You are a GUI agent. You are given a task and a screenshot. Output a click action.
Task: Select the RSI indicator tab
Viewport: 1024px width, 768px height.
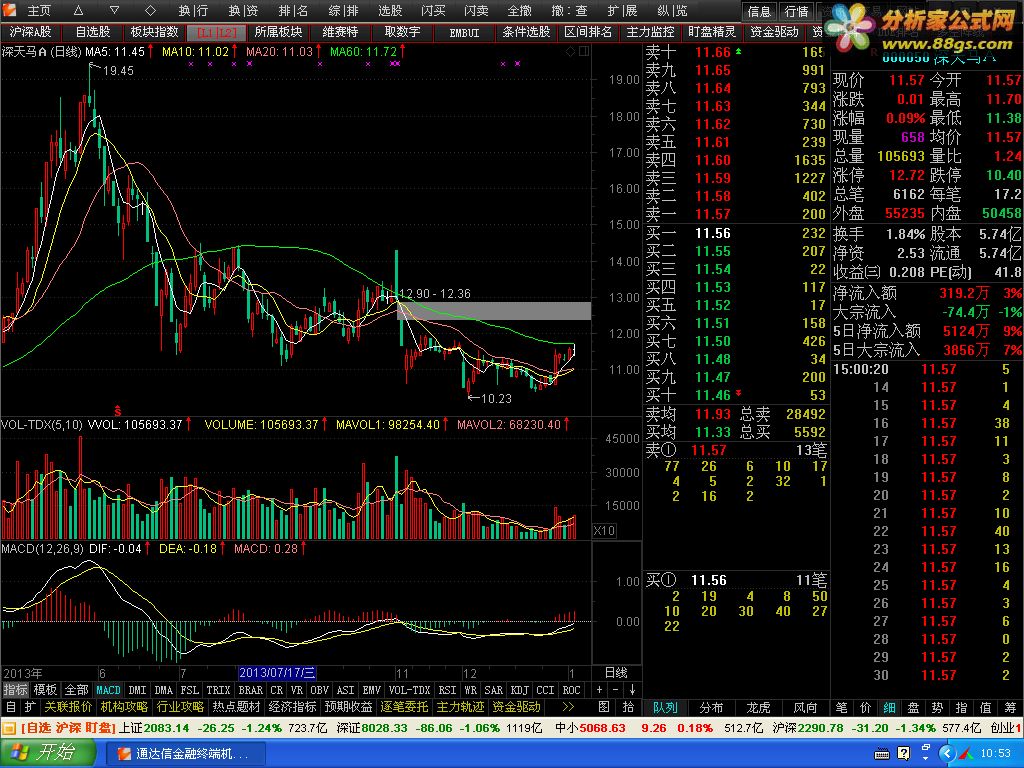[x=447, y=690]
